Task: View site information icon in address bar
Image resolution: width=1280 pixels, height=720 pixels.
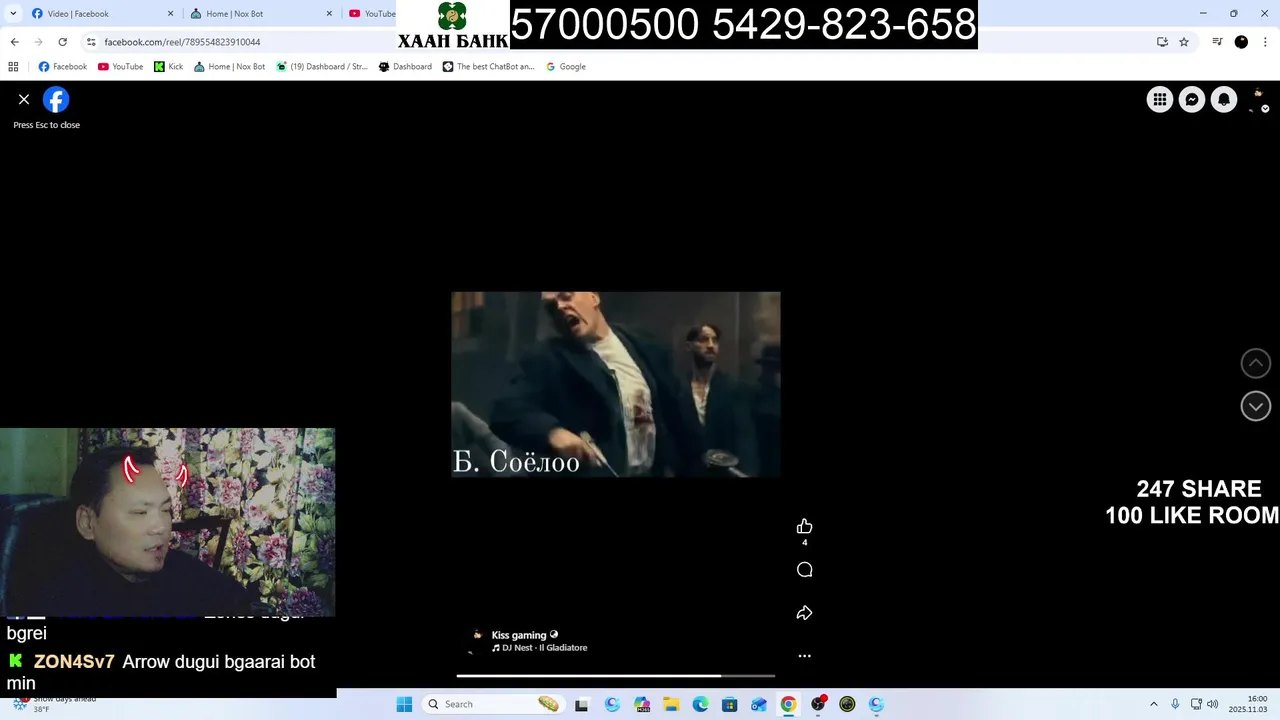Action: pos(91,42)
